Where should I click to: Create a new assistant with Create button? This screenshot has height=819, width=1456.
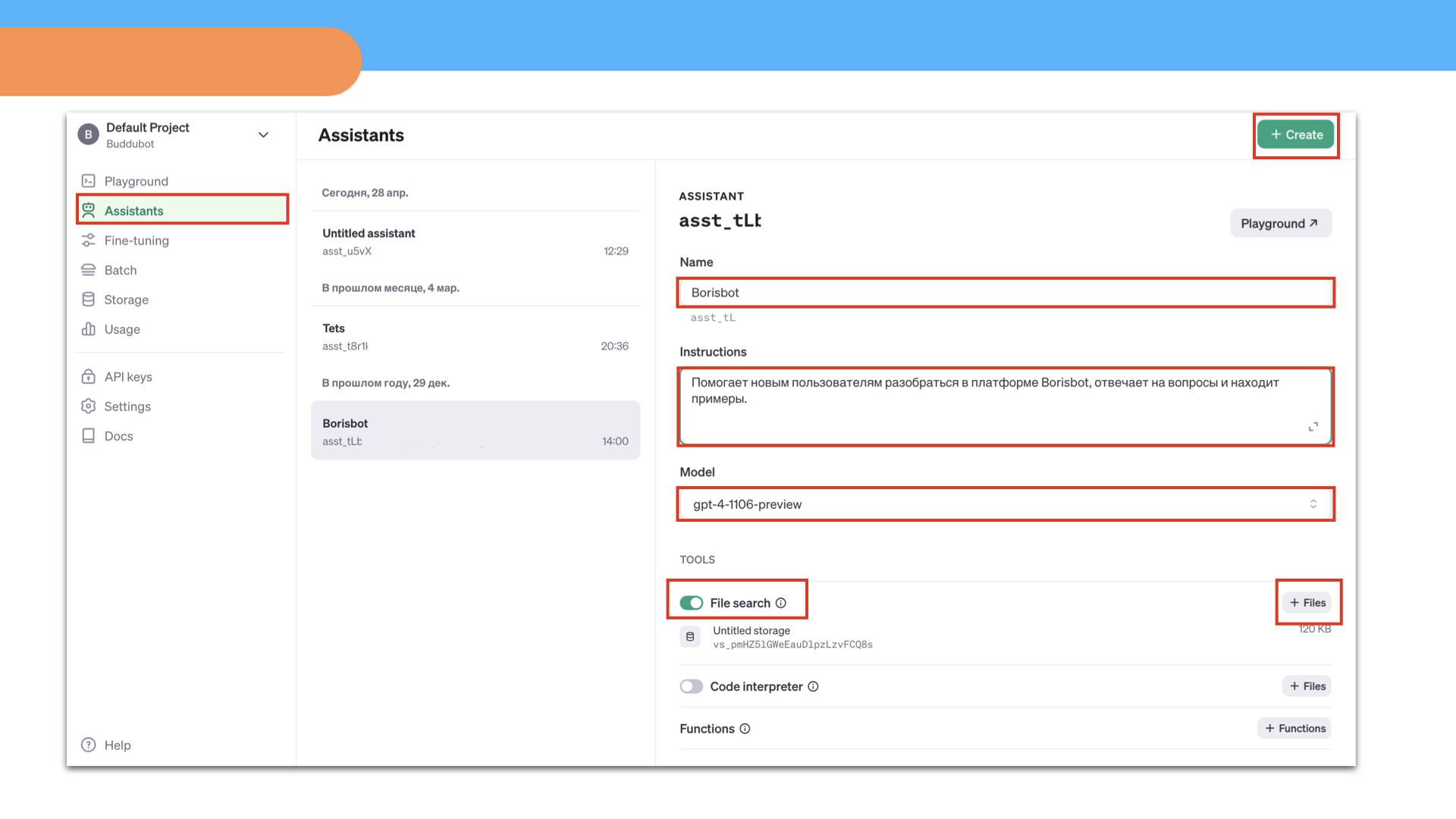[1296, 135]
